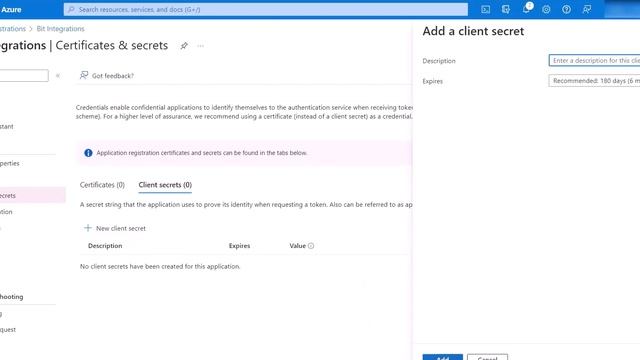This screenshot has height=360, width=640.
Task: Open the Directories and subscriptions filter icon
Action: (x=506, y=9)
